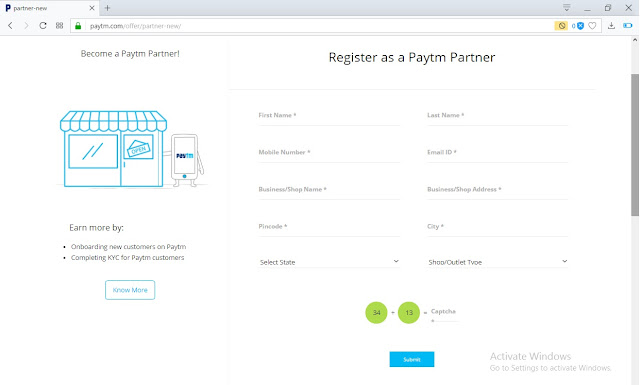
Task: Click the Business/Shop Name field
Action: 329,191
